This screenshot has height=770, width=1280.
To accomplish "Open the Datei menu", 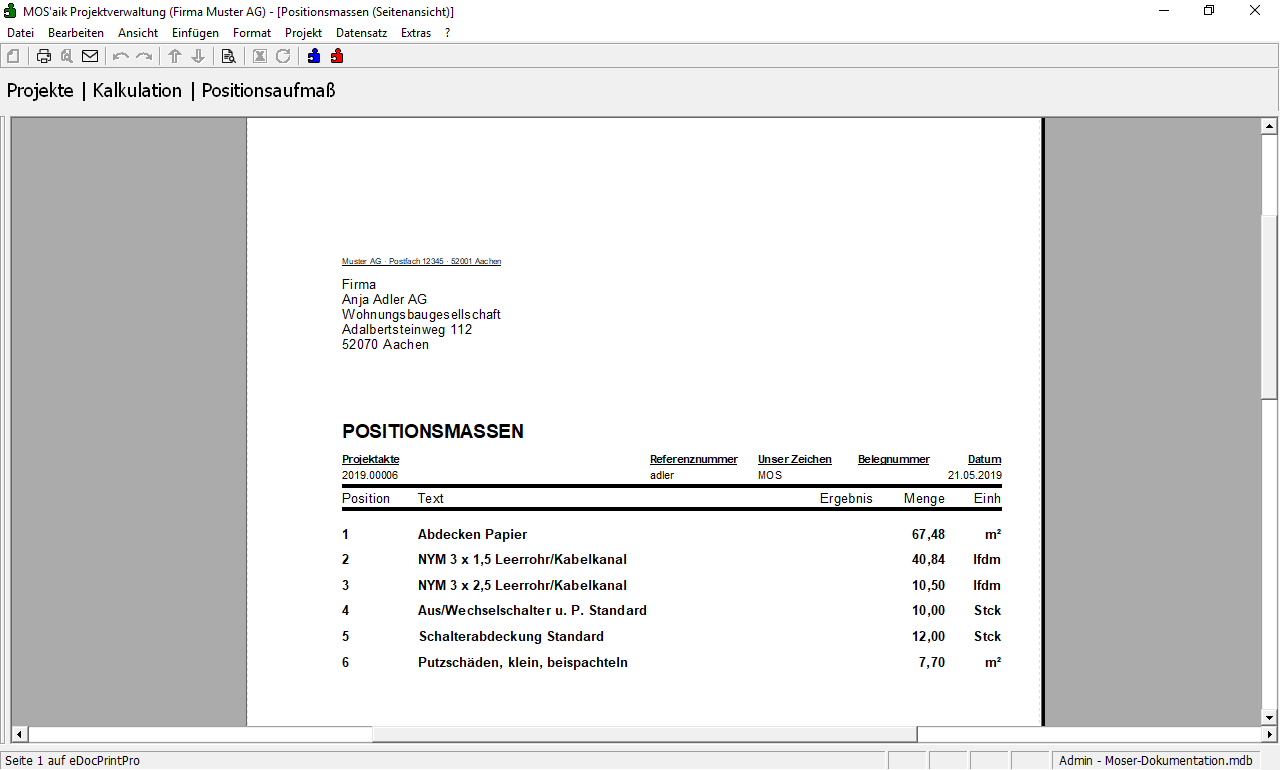I will click(20, 33).
